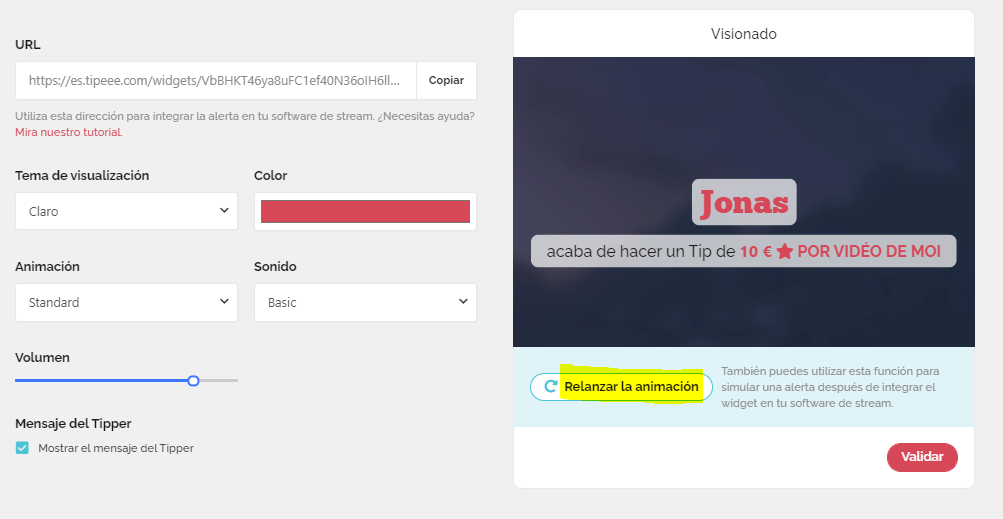Click the chevron arrow in the Standard selector
This screenshot has width=1003, height=519.
click(223, 302)
